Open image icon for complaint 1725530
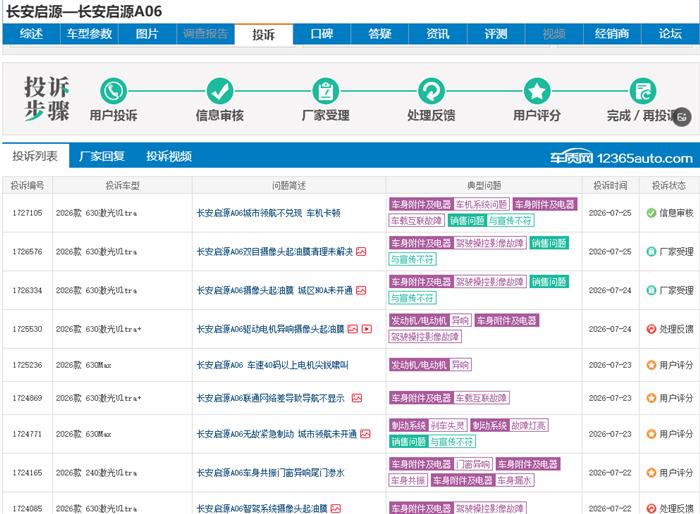The height and width of the screenshot is (514, 700). point(353,329)
